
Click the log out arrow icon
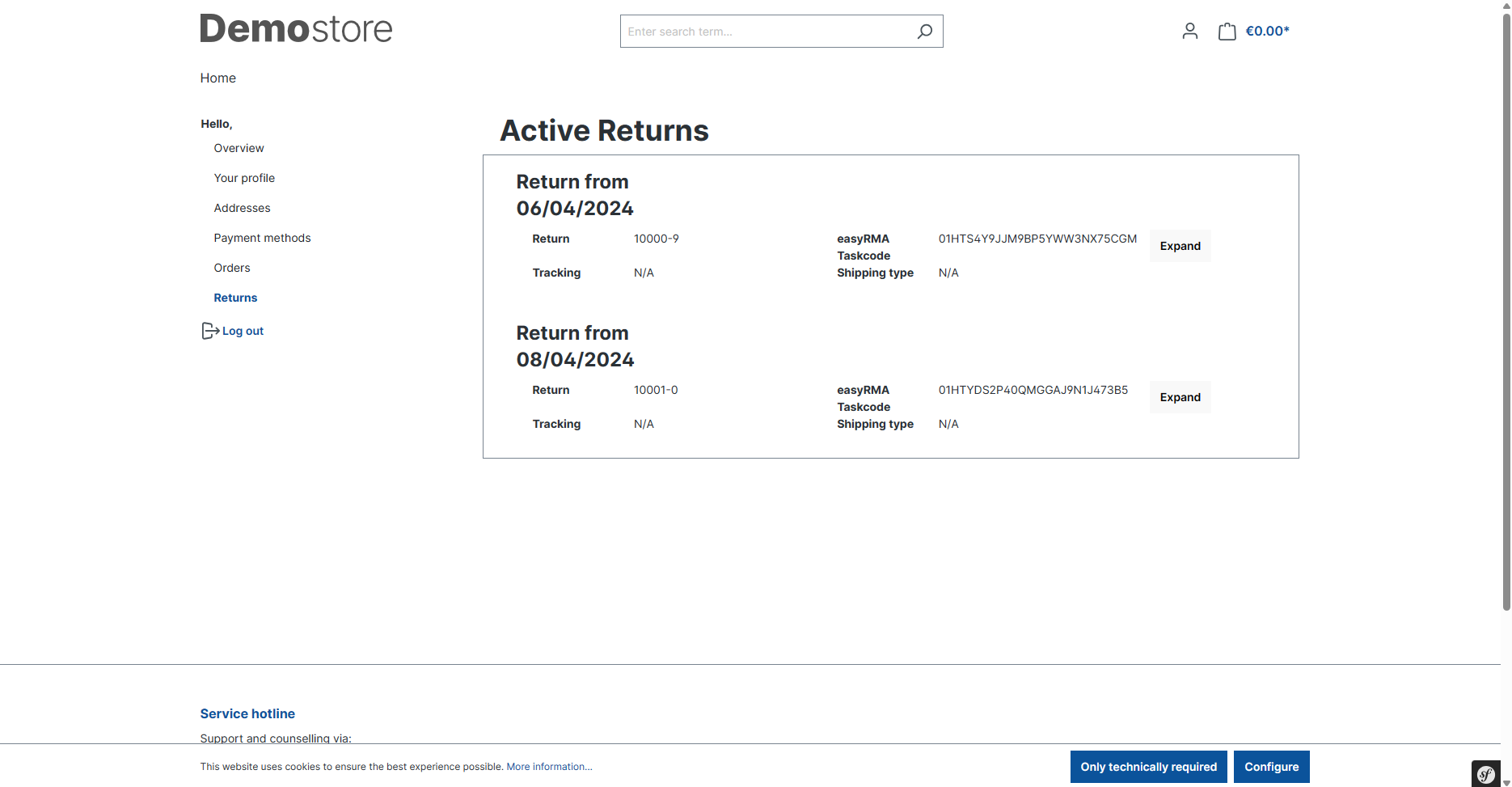210,331
